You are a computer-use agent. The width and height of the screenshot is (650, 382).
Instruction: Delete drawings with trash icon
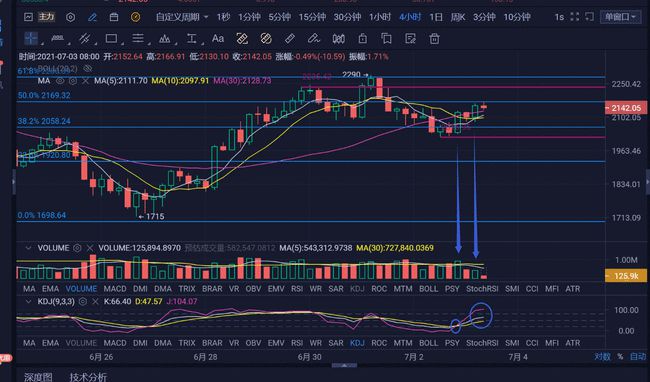434,39
